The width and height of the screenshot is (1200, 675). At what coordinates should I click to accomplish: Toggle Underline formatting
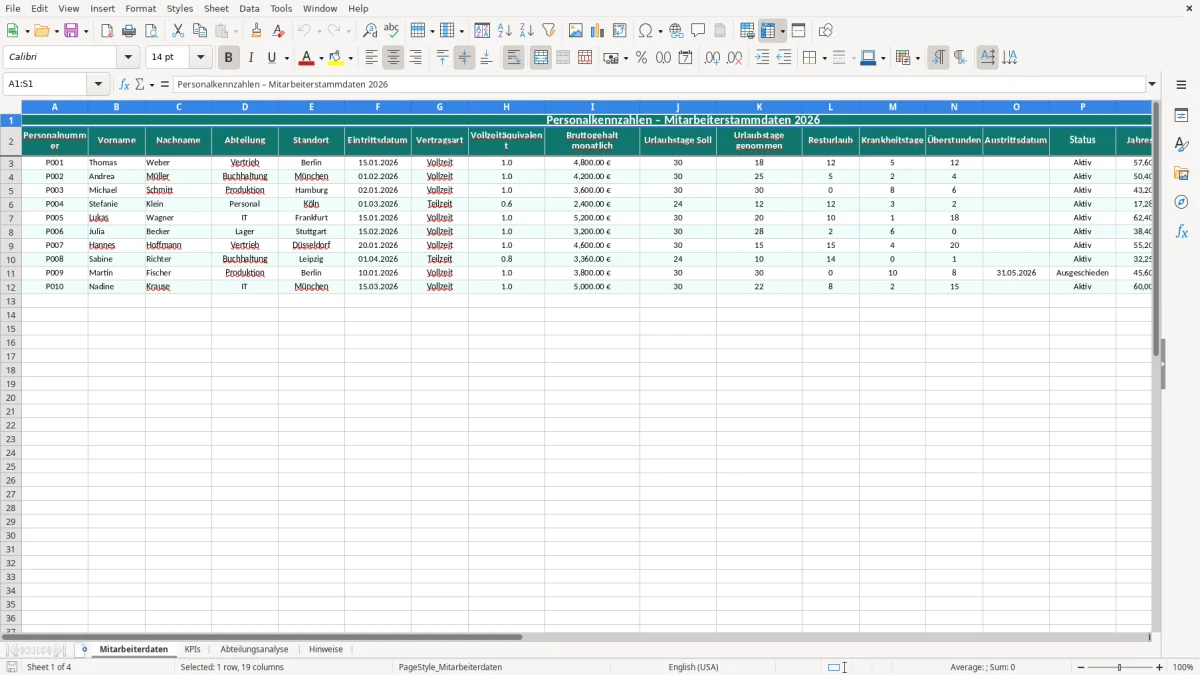coord(271,58)
